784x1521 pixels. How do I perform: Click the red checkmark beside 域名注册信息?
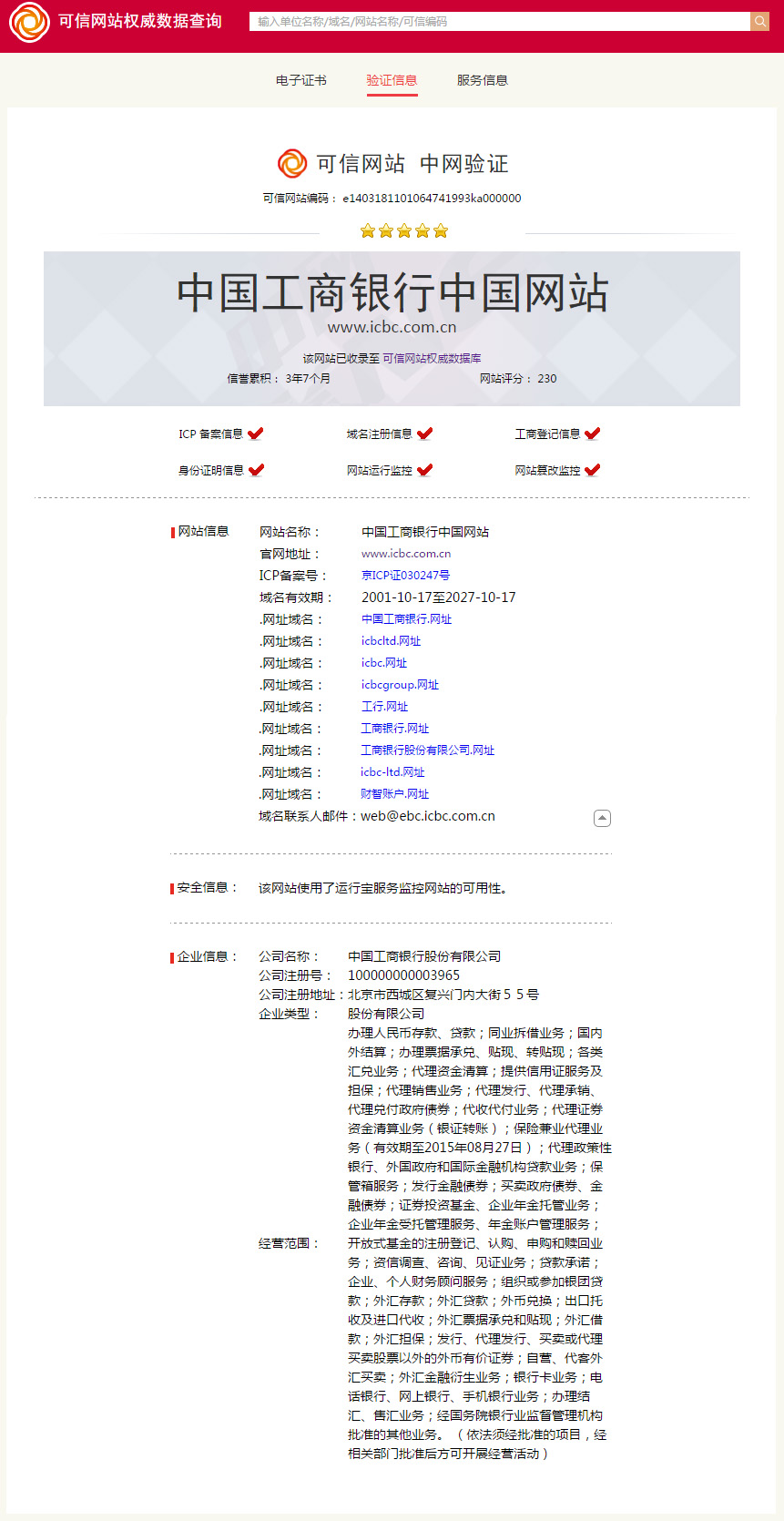pyautogui.click(x=425, y=434)
